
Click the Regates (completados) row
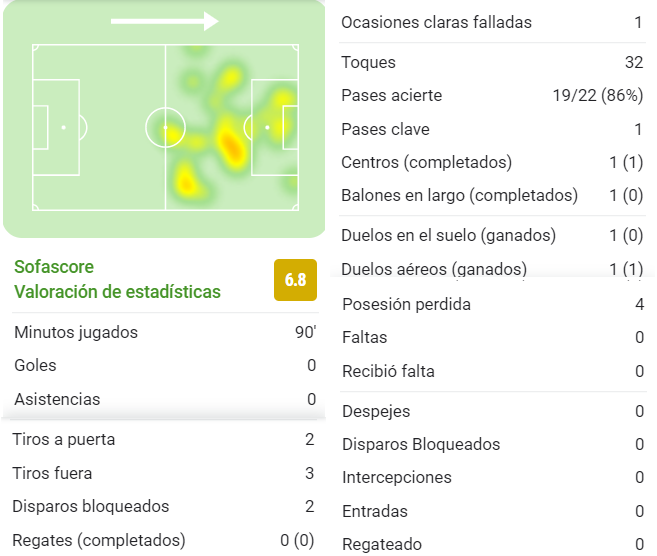point(163,540)
